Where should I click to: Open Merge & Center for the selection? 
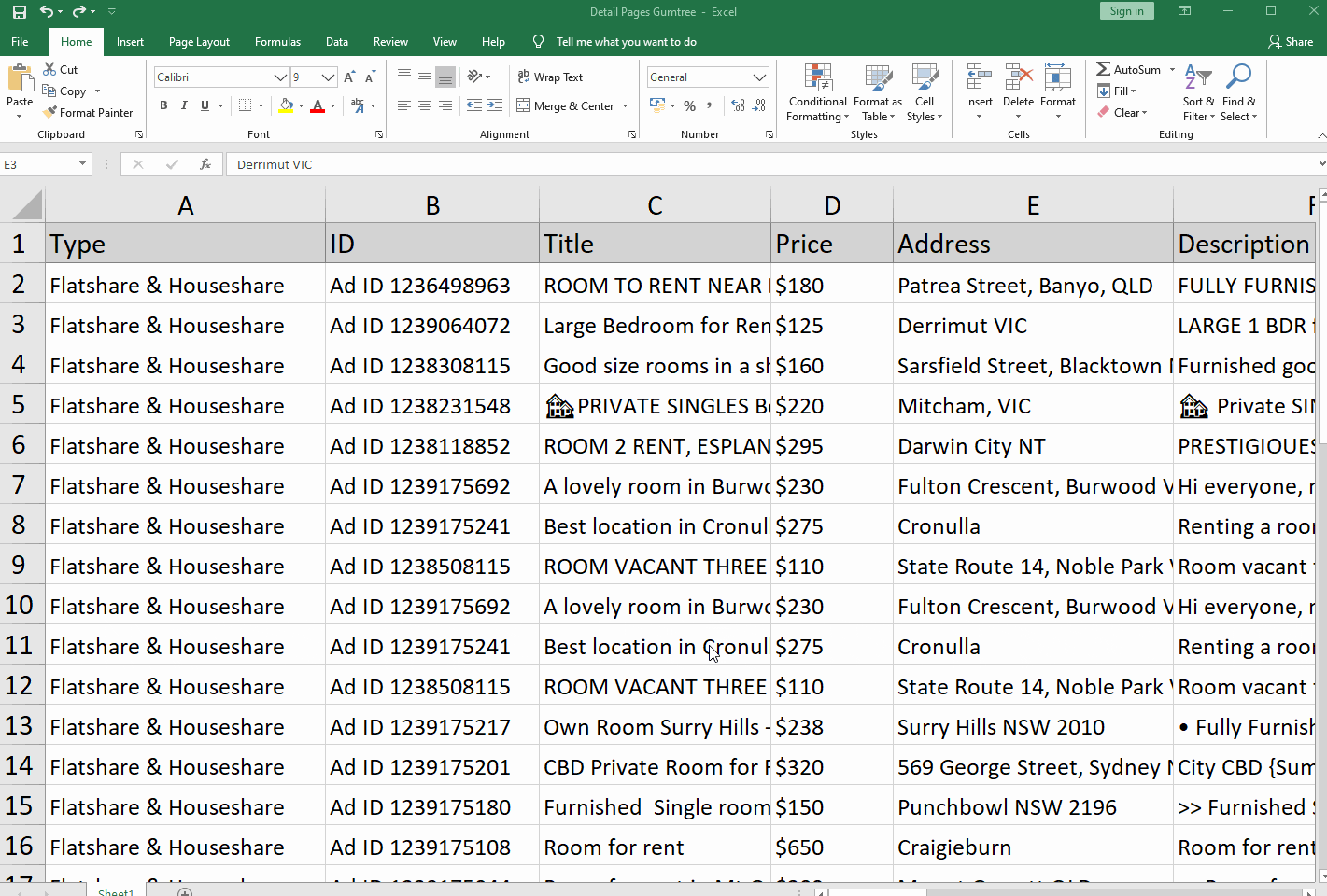(566, 105)
